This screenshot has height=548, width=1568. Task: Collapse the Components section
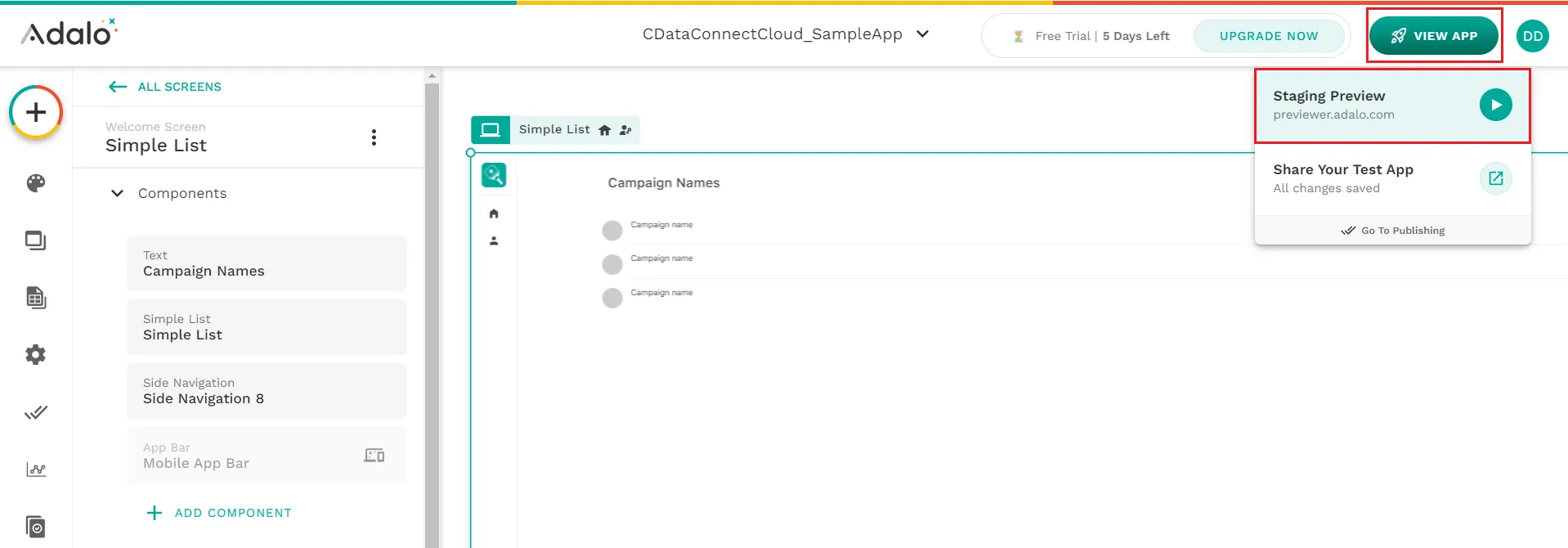point(118,194)
